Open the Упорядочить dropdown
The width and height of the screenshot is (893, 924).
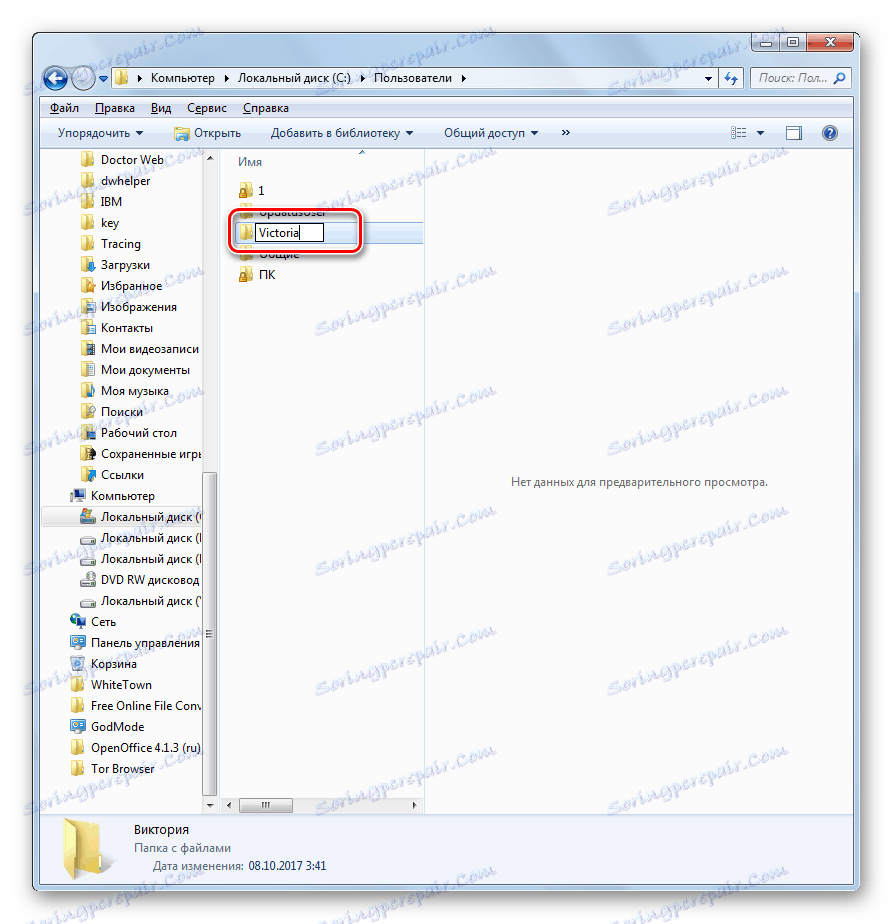click(x=100, y=133)
